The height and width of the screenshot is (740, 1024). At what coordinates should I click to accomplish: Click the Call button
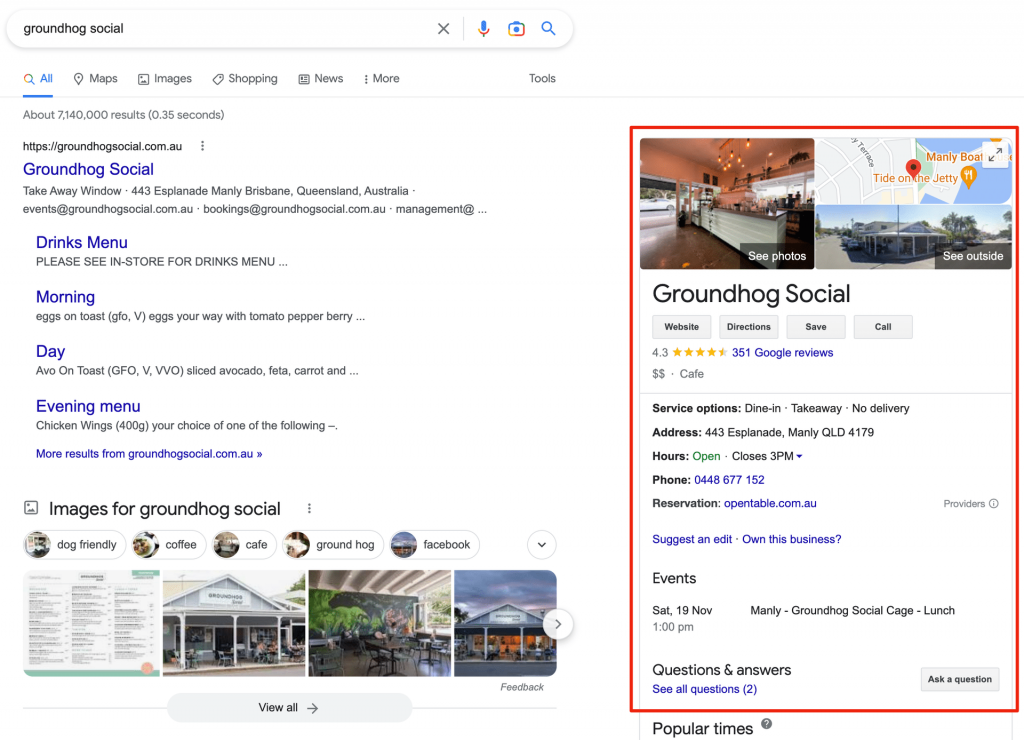(883, 327)
